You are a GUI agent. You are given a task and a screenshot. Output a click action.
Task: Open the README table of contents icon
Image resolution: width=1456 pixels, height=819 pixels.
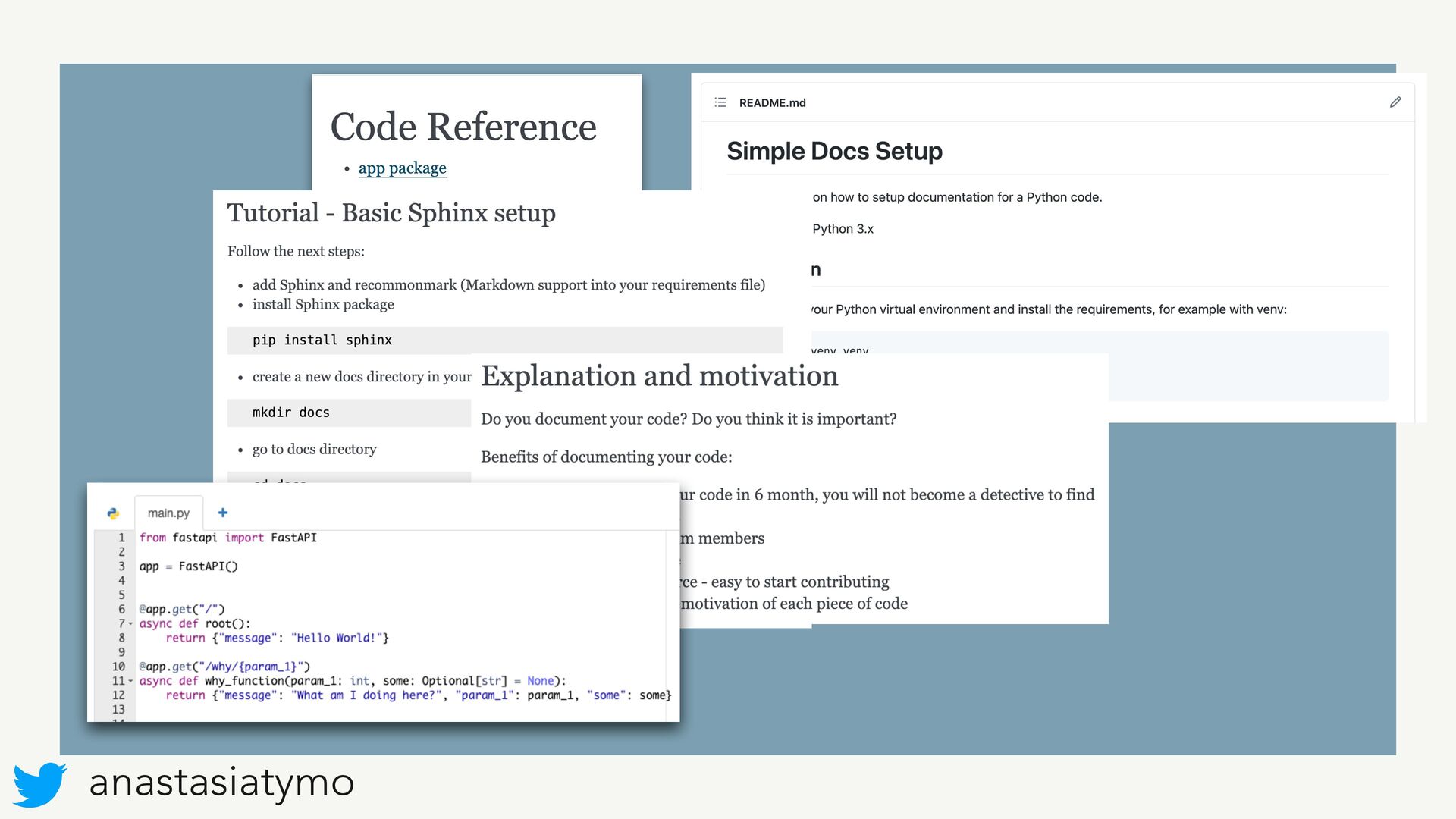click(x=720, y=102)
